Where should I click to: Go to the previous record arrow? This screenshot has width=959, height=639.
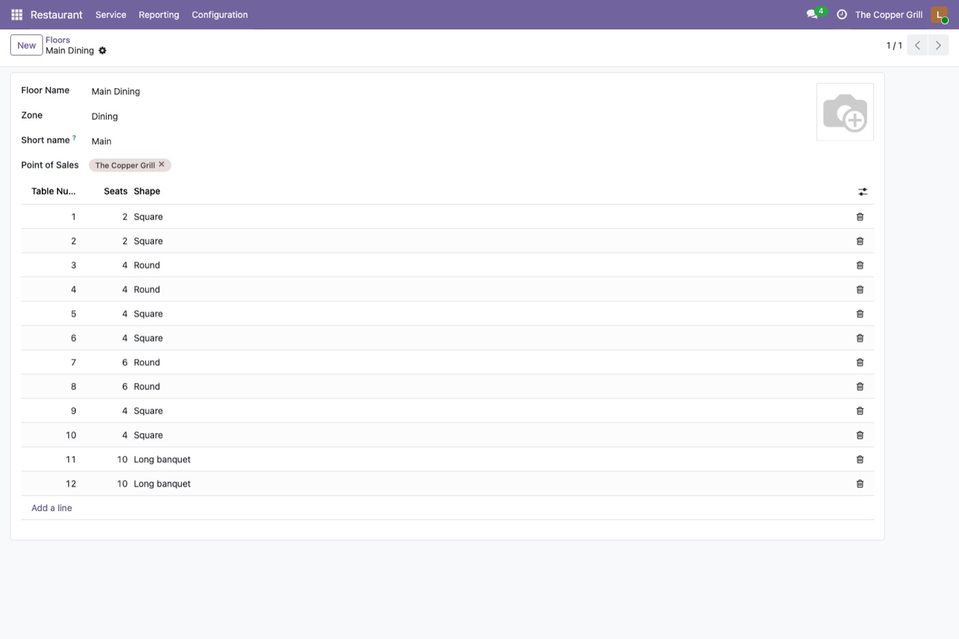coord(917,45)
